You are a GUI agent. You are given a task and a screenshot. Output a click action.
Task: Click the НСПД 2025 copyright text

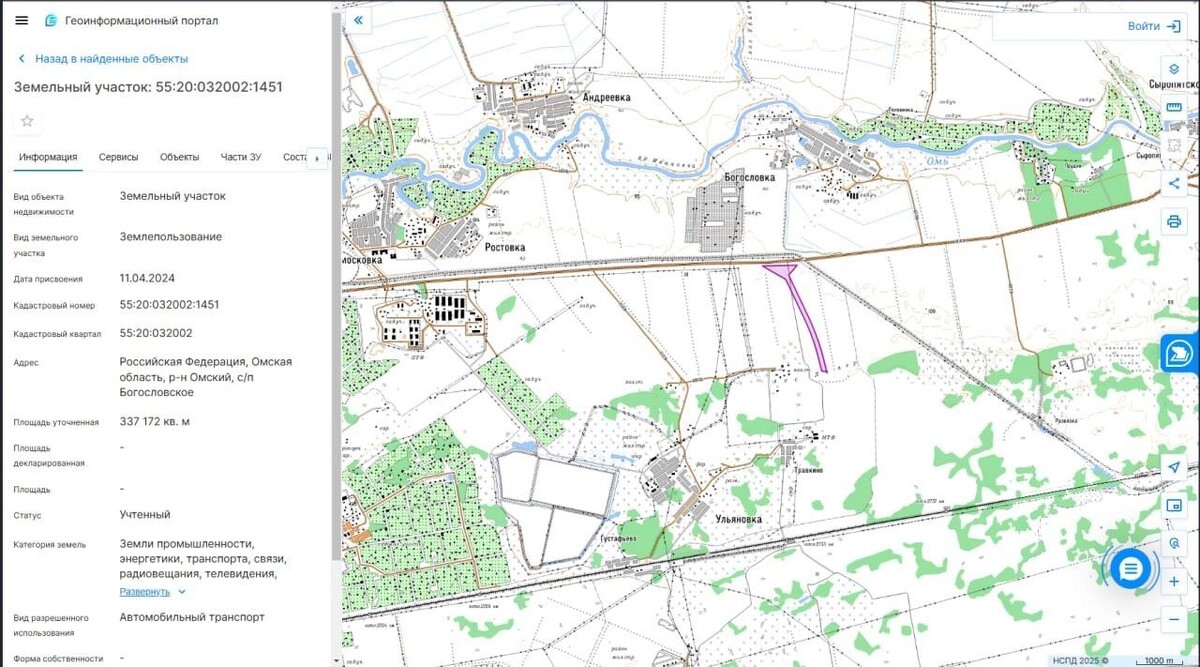point(1079,660)
